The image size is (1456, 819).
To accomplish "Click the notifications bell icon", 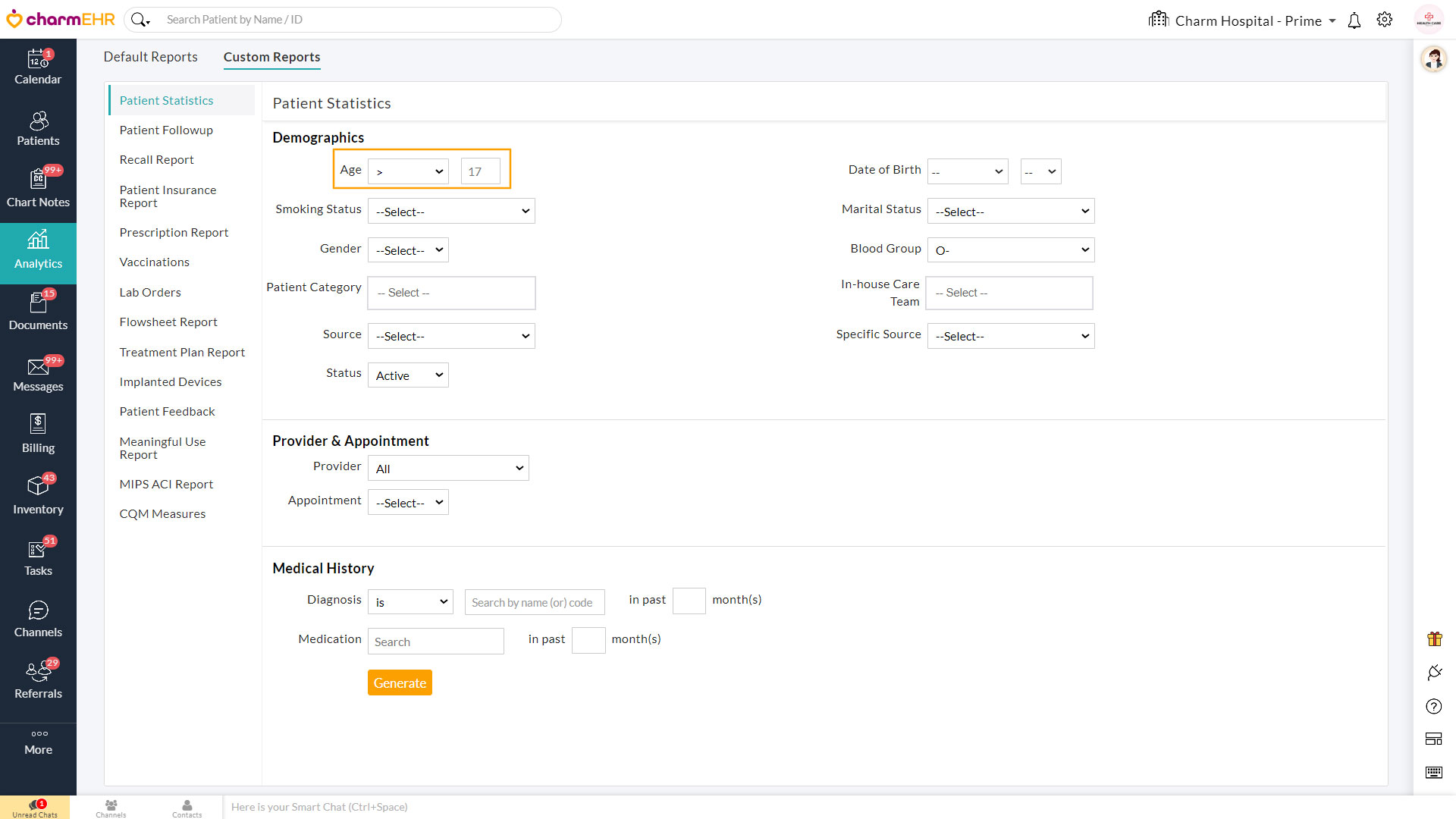I will pos(1354,20).
